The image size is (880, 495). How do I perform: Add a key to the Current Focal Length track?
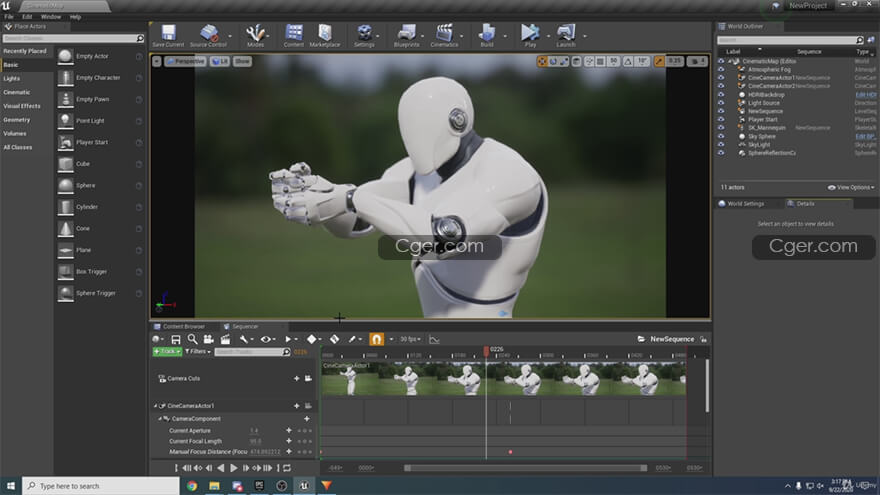(289, 441)
